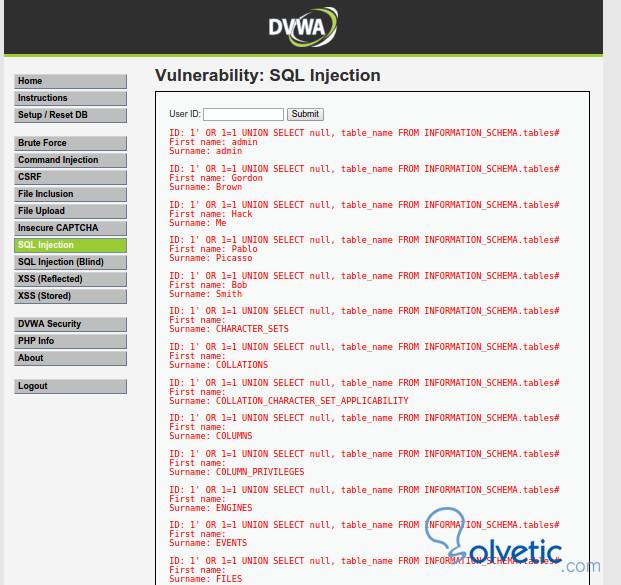Open the About page

pyautogui.click(x=70, y=358)
